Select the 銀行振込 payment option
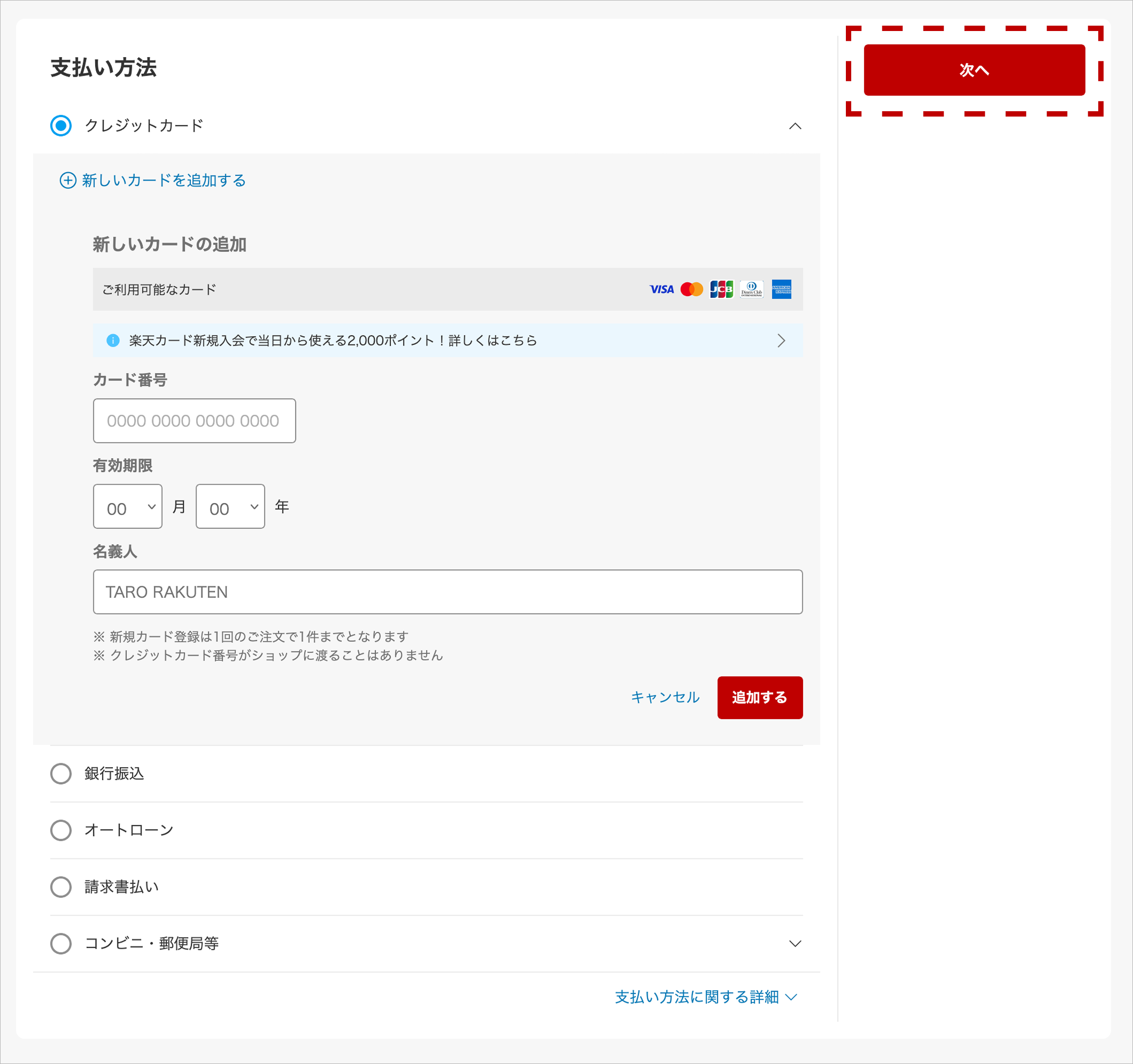This screenshot has width=1133, height=1064. [61, 773]
